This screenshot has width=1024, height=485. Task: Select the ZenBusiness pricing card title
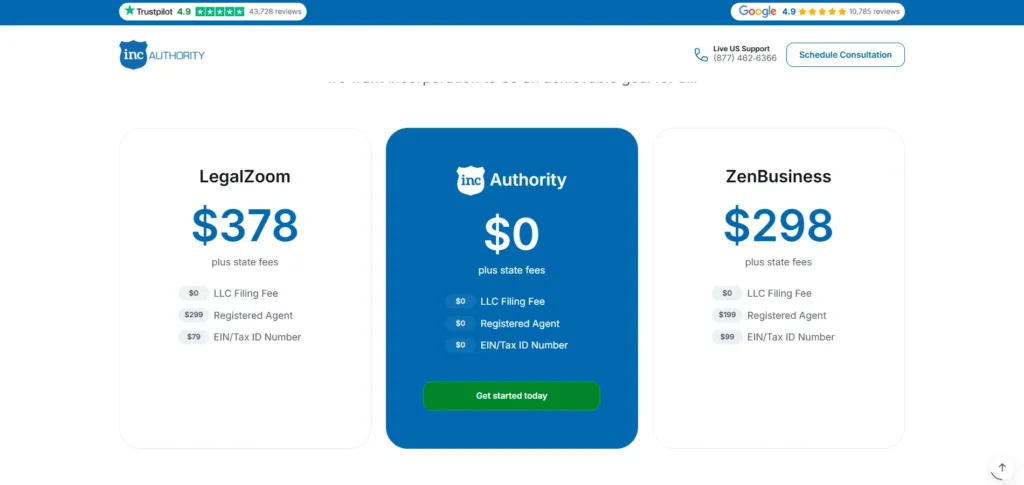(x=778, y=177)
